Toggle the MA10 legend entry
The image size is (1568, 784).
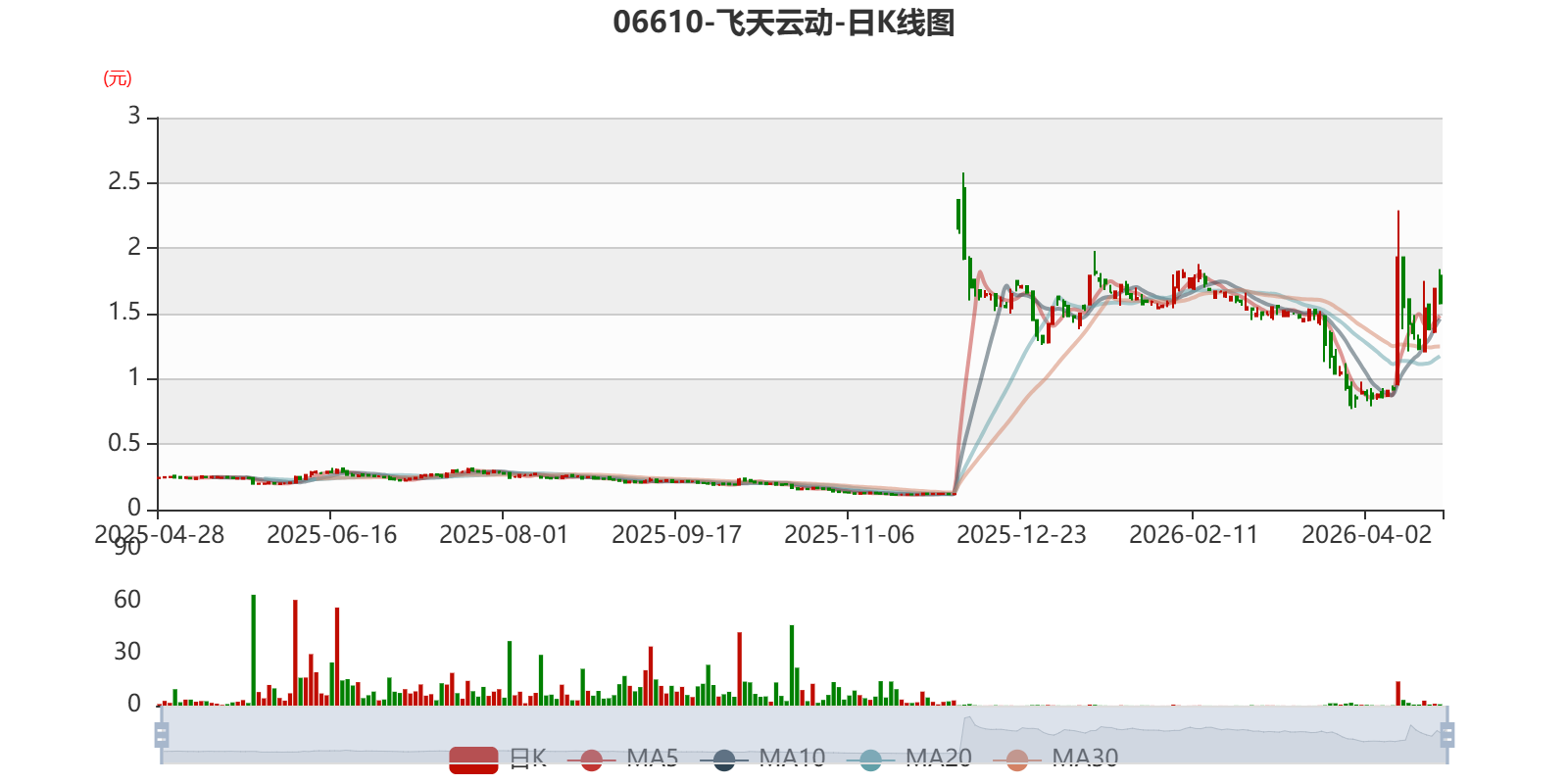point(762,759)
